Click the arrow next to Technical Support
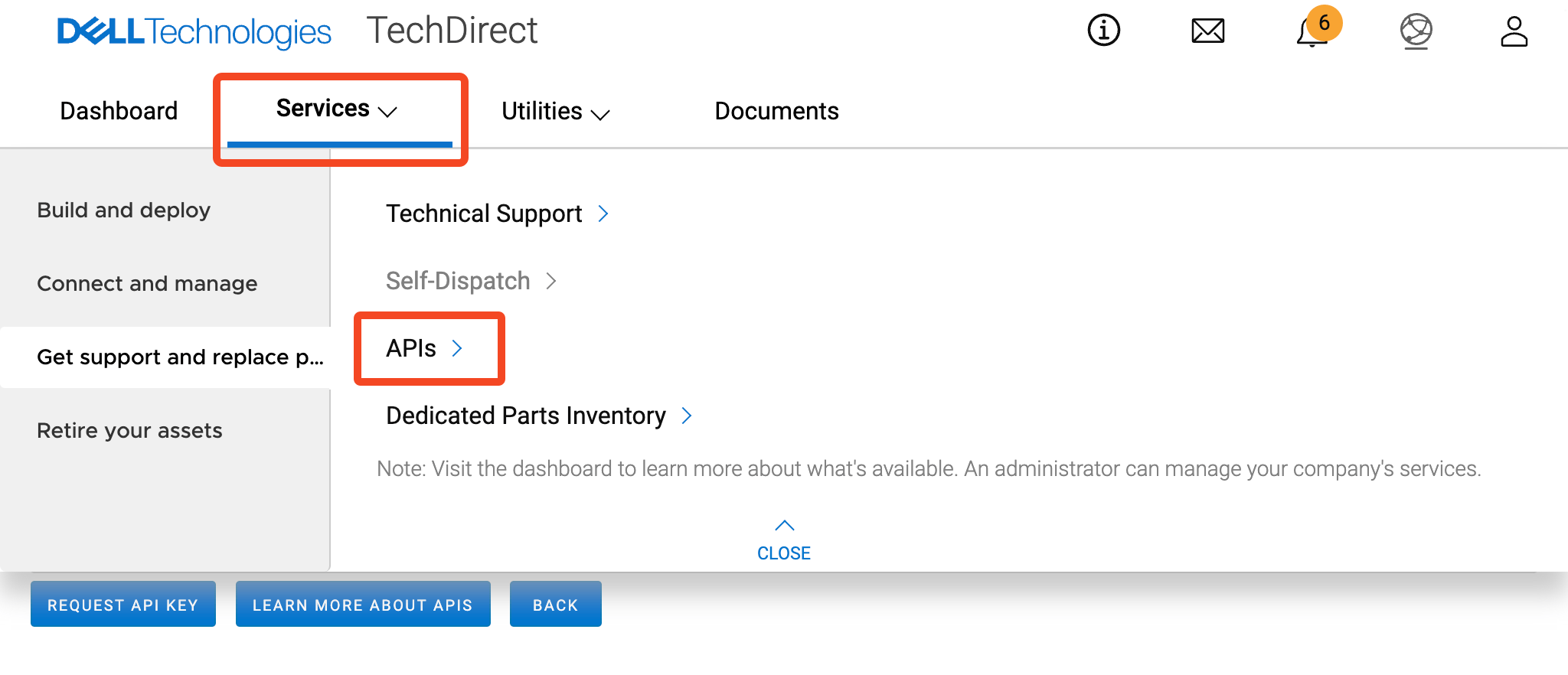 pyautogui.click(x=603, y=214)
